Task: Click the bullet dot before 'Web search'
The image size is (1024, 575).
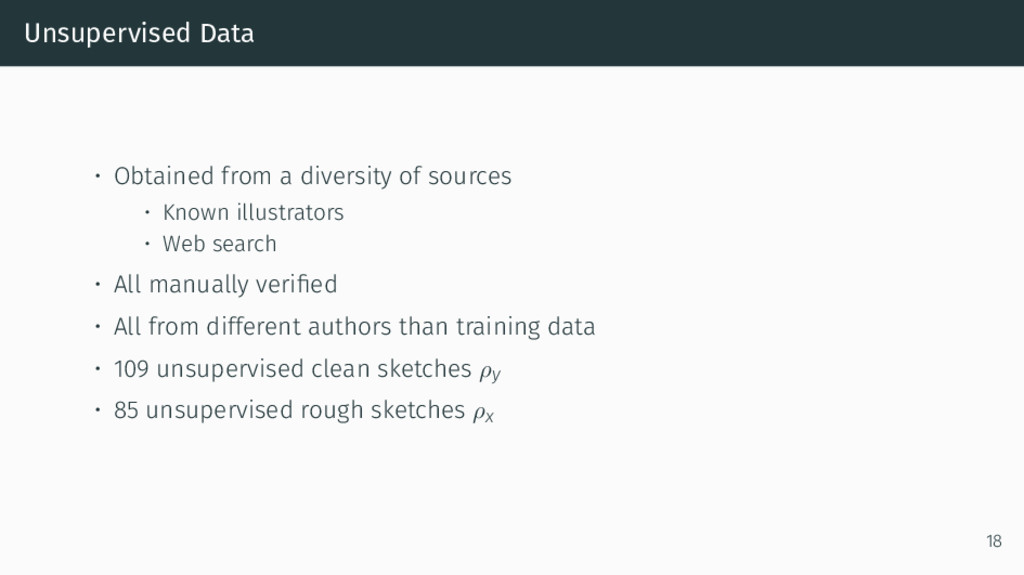Action: coord(147,243)
